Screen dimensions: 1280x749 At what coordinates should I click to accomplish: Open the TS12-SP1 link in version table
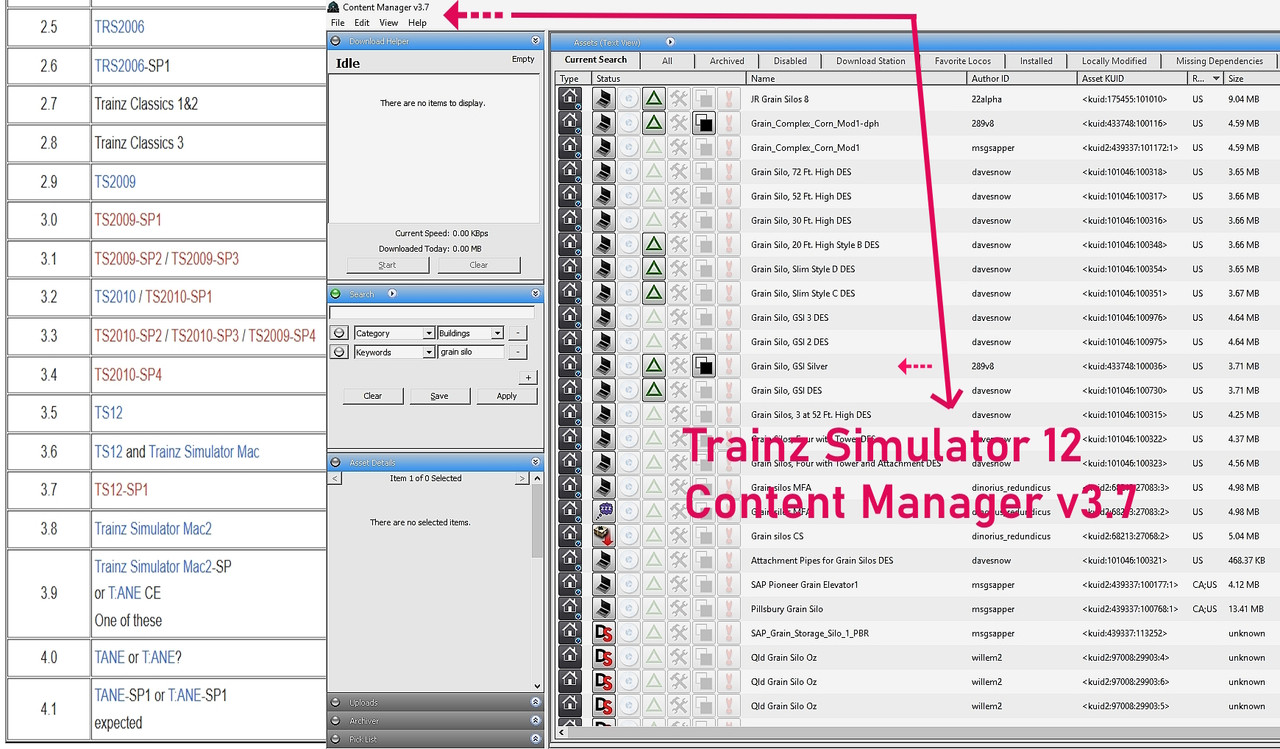coord(121,490)
